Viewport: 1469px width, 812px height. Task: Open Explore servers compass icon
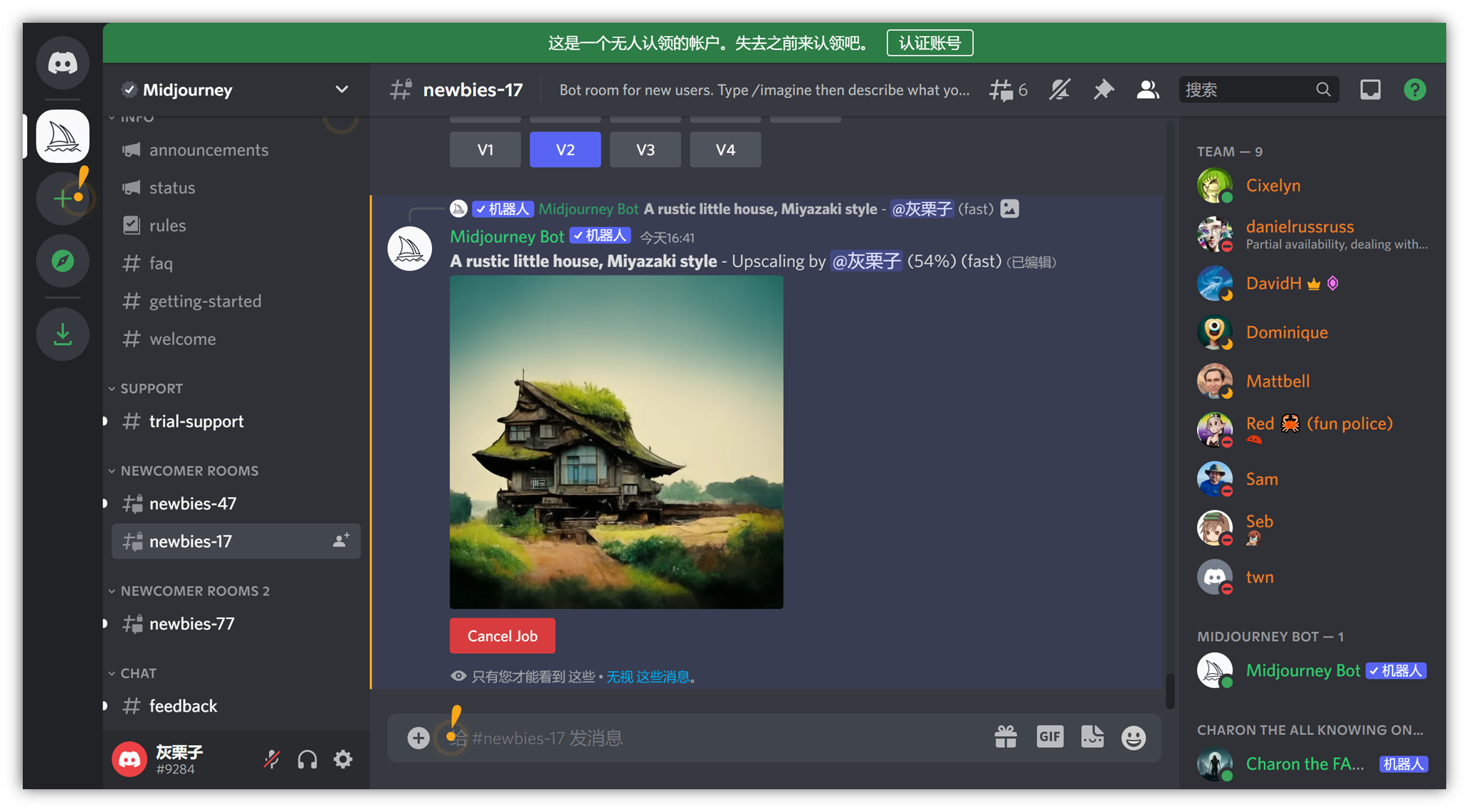coord(63,261)
